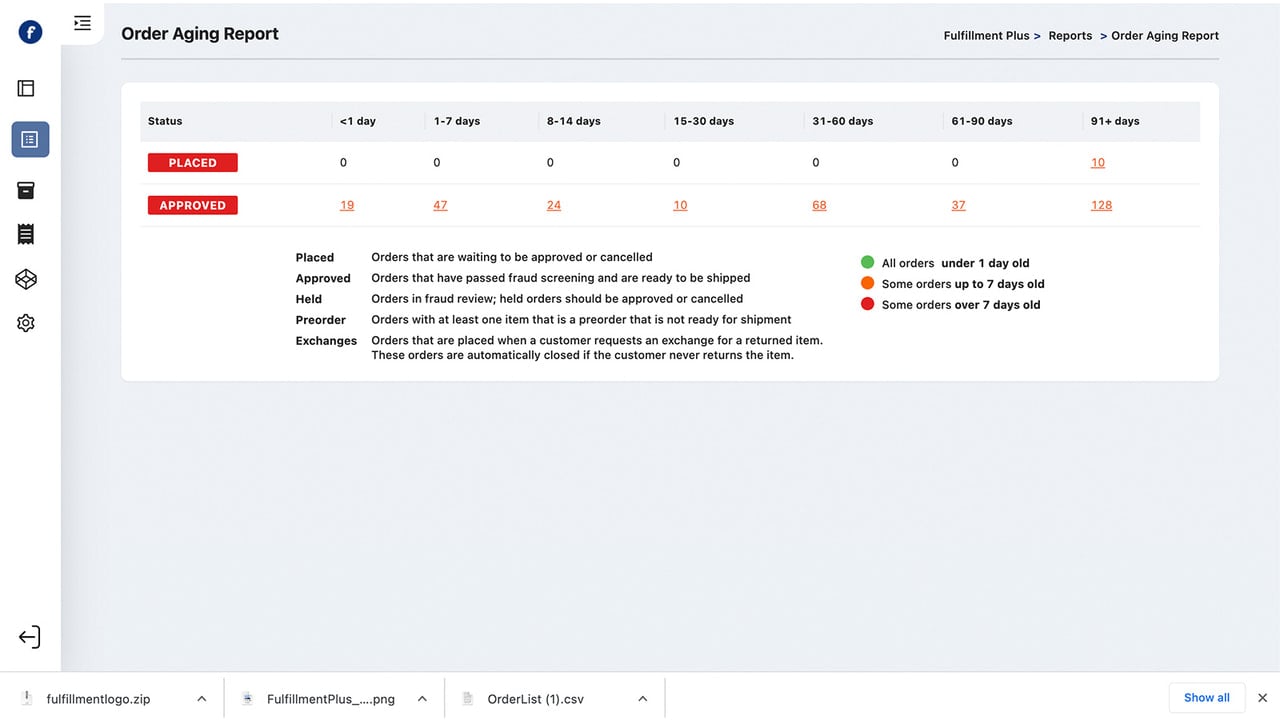The width and height of the screenshot is (1280, 720).
Task: Click the logout arrow icon
Action: click(x=29, y=637)
